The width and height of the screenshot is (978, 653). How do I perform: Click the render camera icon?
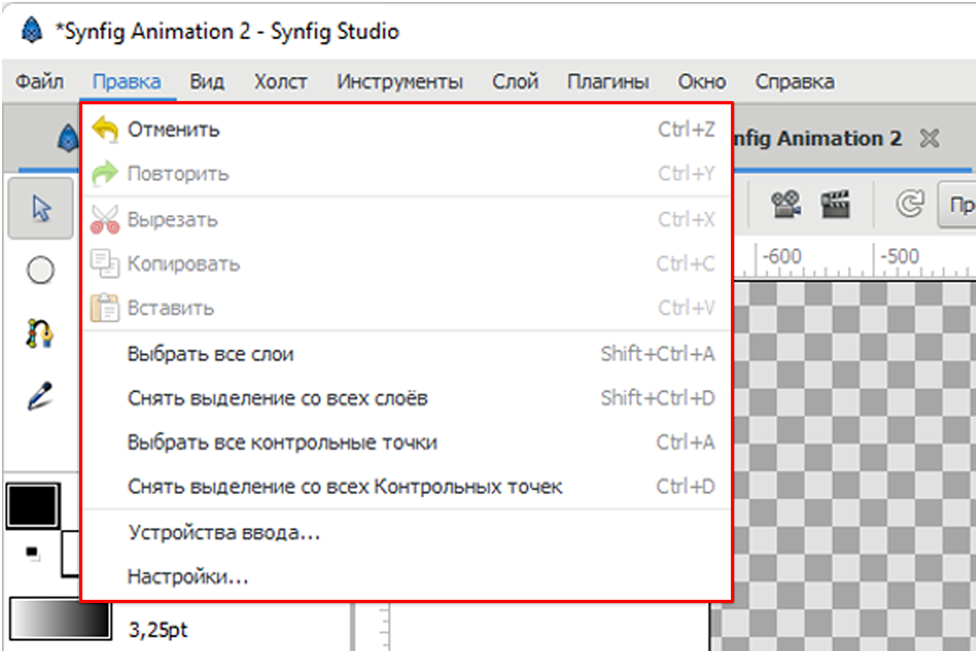pyautogui.click(x=785, y=204)
